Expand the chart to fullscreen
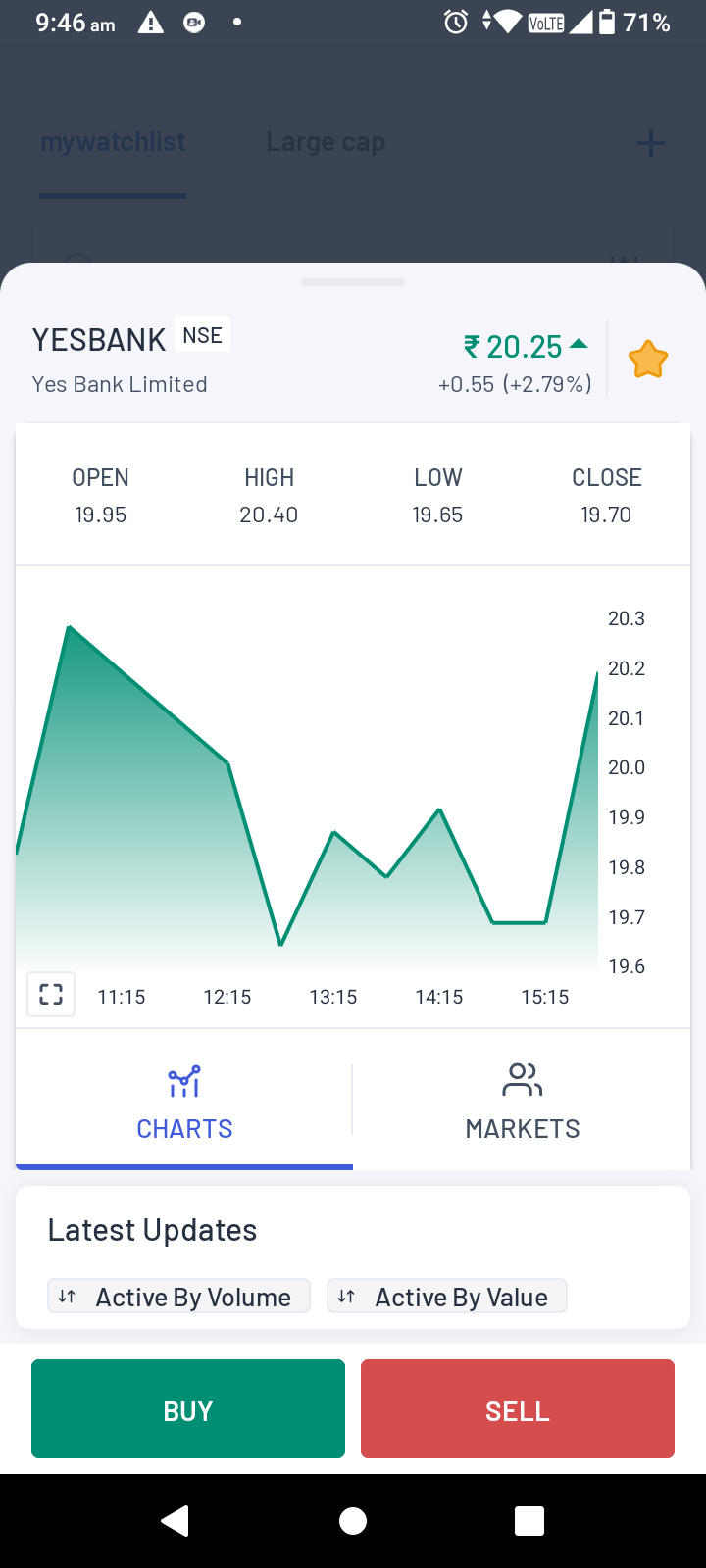706x1568 pixels. point(51,994)
